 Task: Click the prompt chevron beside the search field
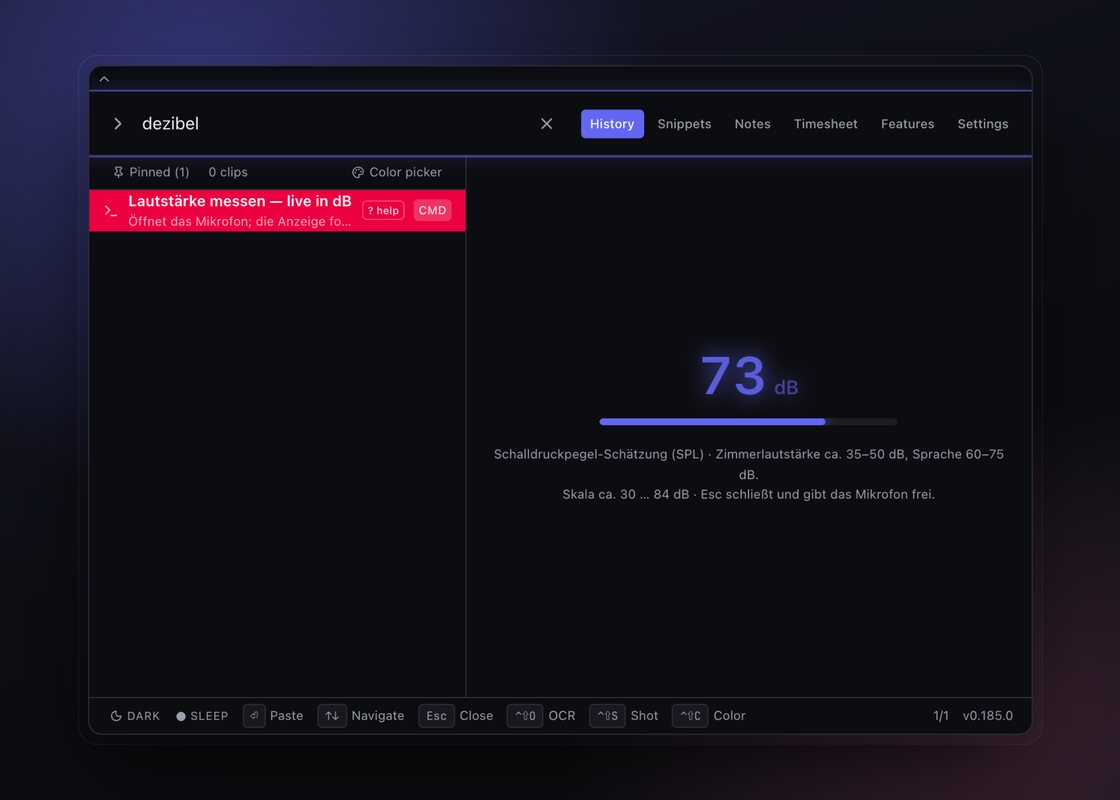coord(118,124)
